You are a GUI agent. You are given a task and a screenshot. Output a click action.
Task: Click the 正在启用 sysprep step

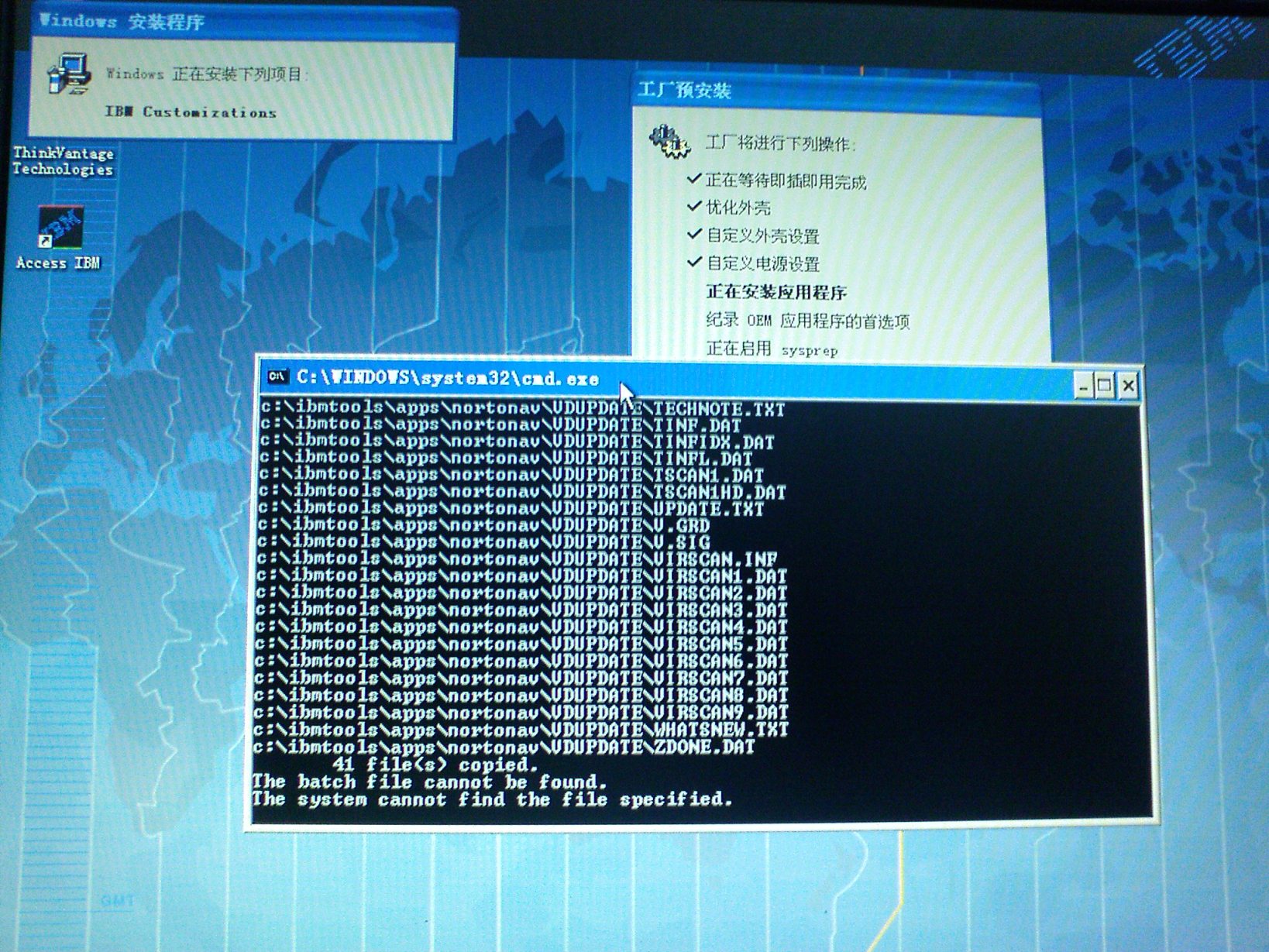click(772, 349)
